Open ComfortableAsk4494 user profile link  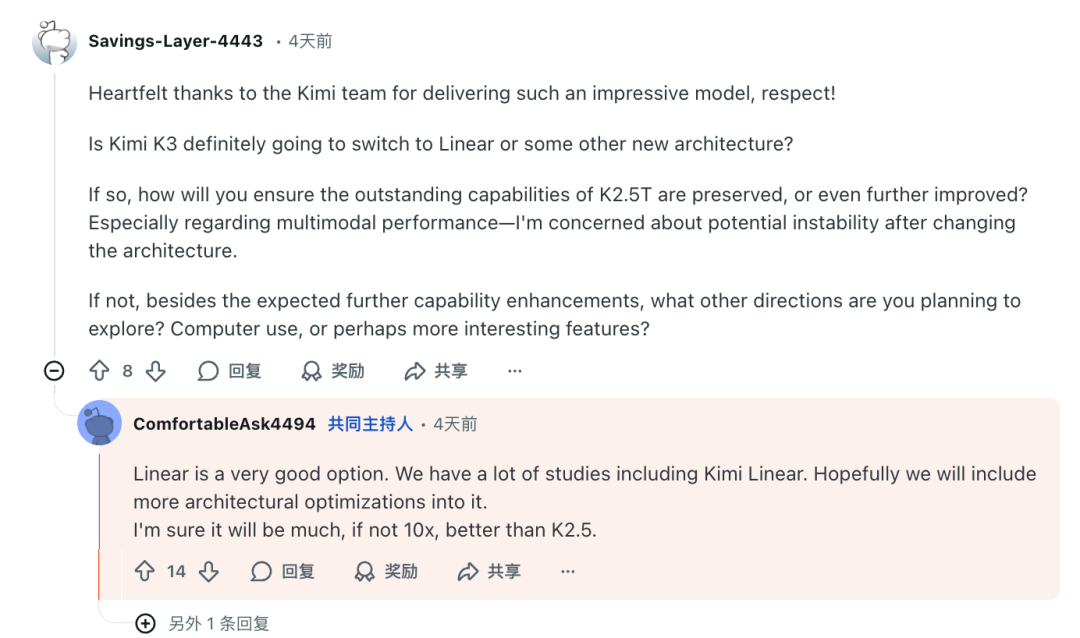224,424
